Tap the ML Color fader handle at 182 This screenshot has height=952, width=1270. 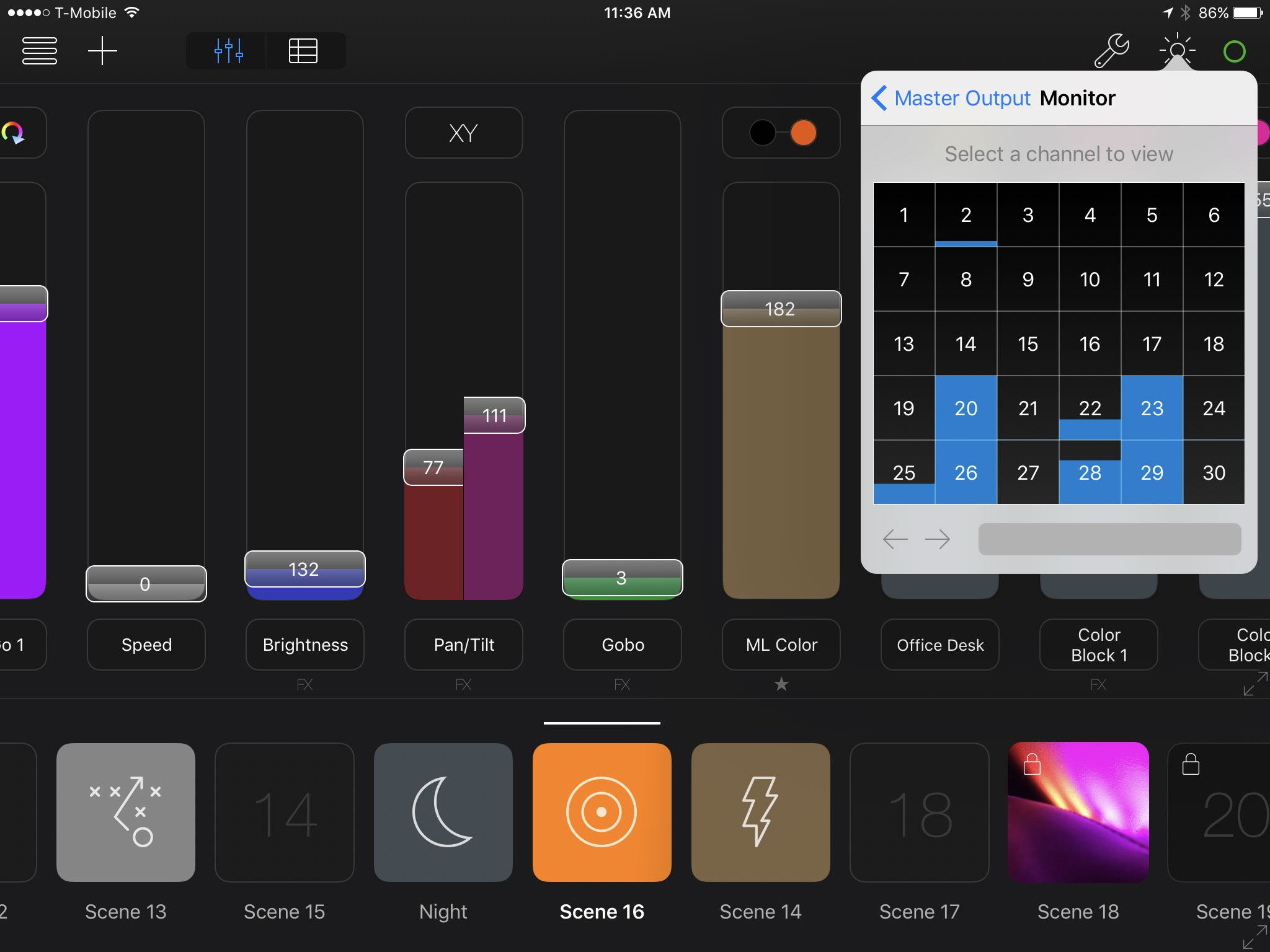point(781,309)
